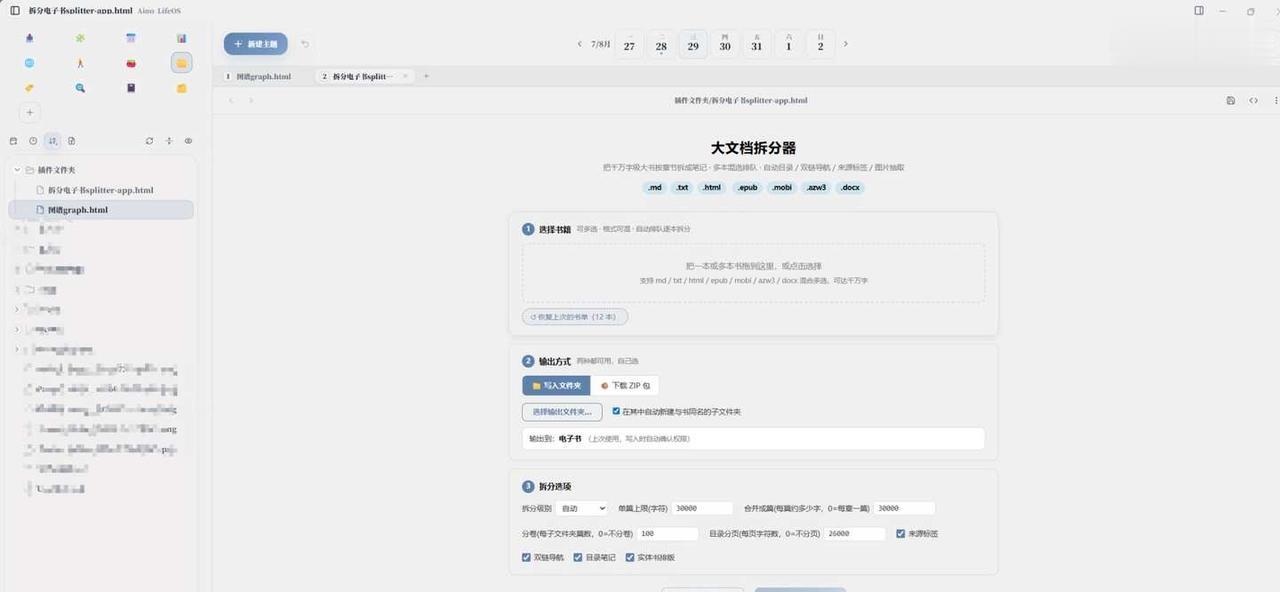The image size is (1280, 592).
Task: Select 图谱graph.html in file tree
Action: [101, 210]
